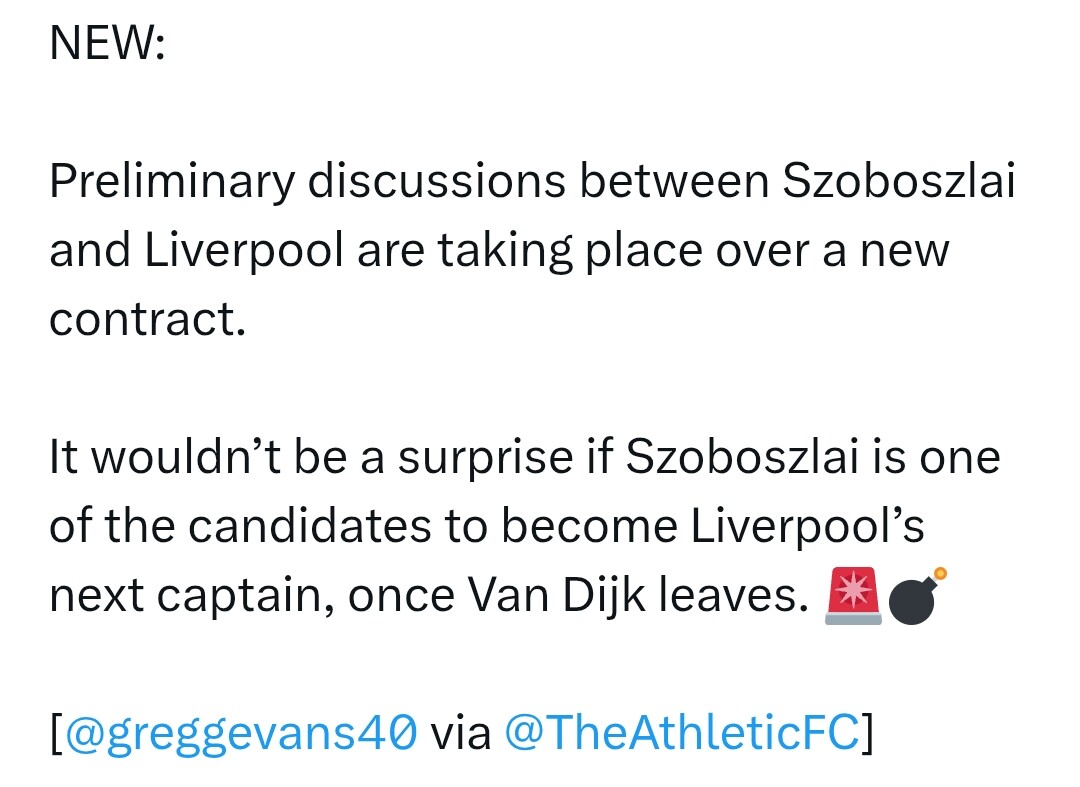Click the word "contract." in the tweet

[147, 321]
